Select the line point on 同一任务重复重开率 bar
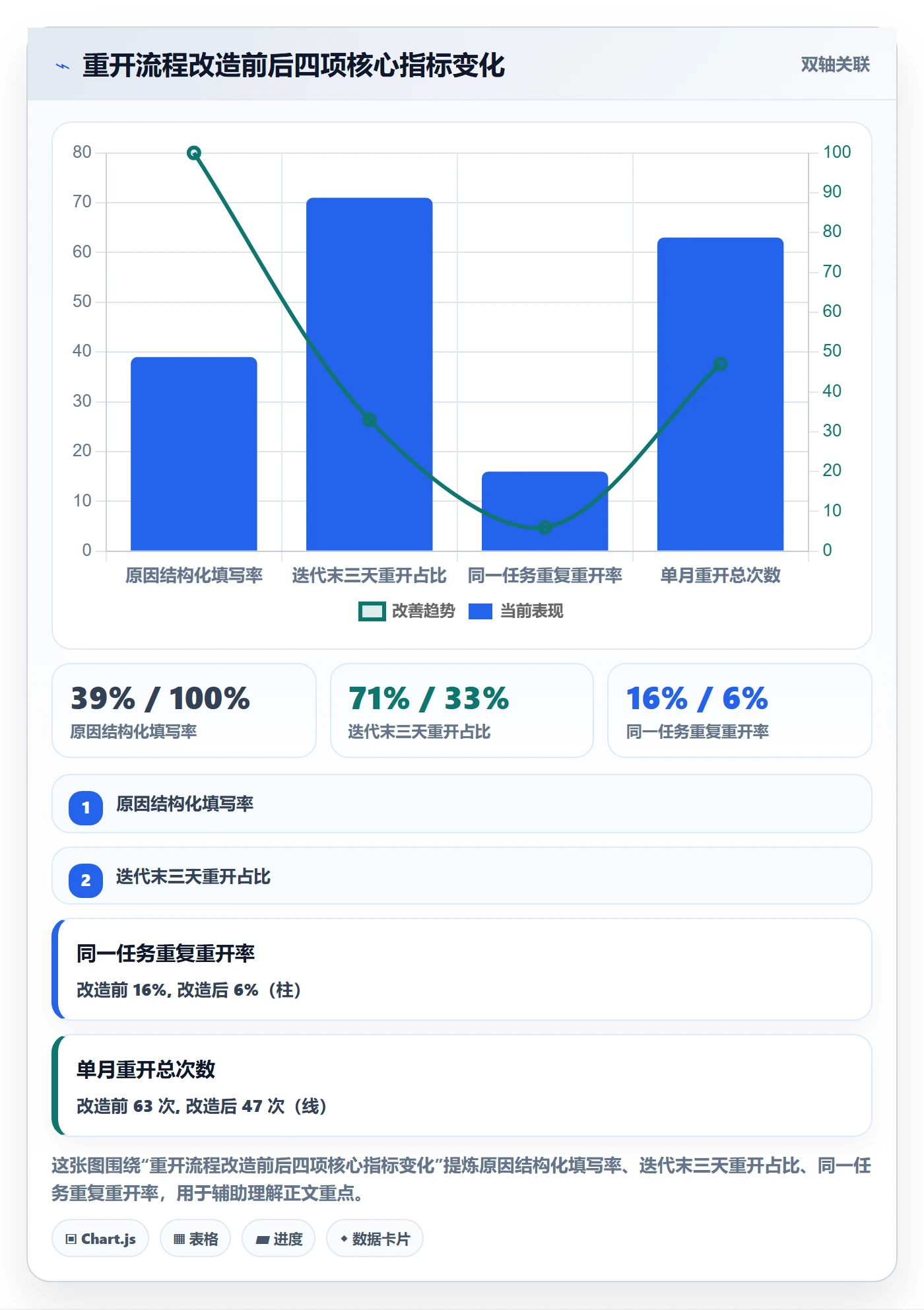 (545, 528)
